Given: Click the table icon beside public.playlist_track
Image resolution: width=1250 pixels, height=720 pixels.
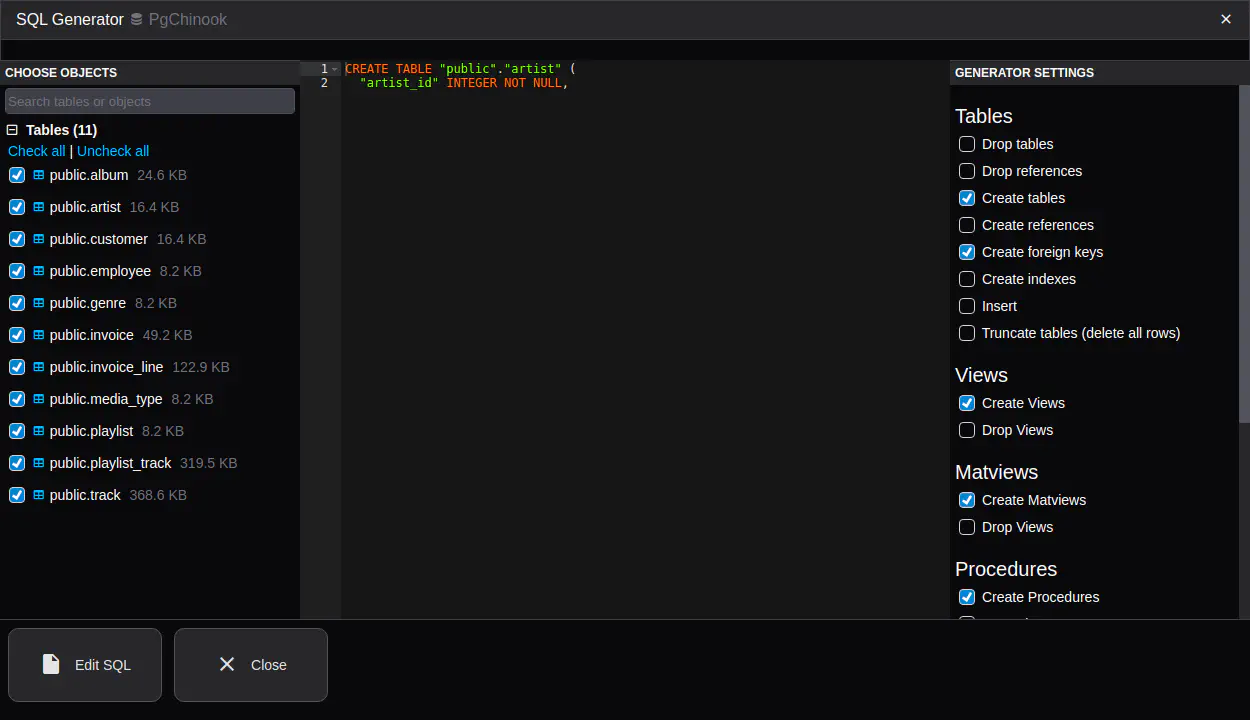Looking at the screenshot, I should click(39, 463).
